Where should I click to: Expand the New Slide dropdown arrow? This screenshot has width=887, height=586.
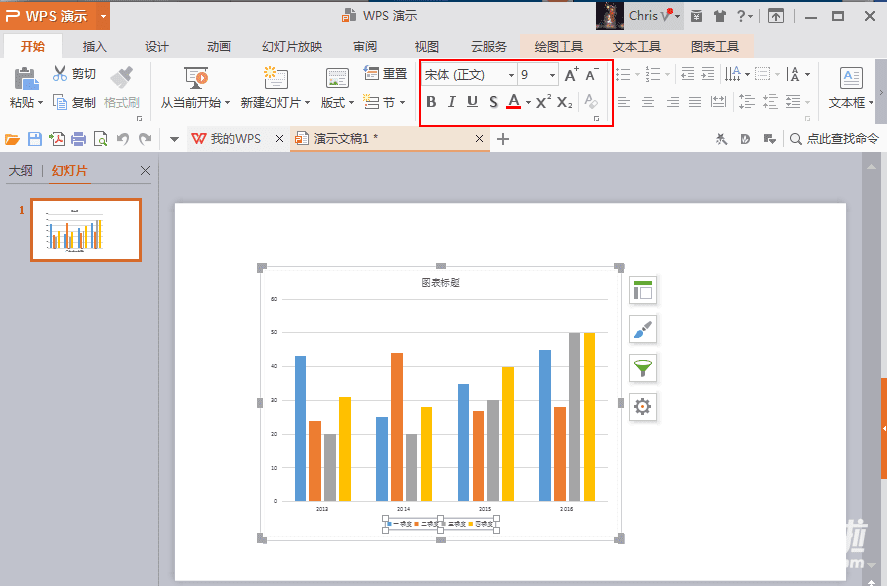(x=307, y=103)
